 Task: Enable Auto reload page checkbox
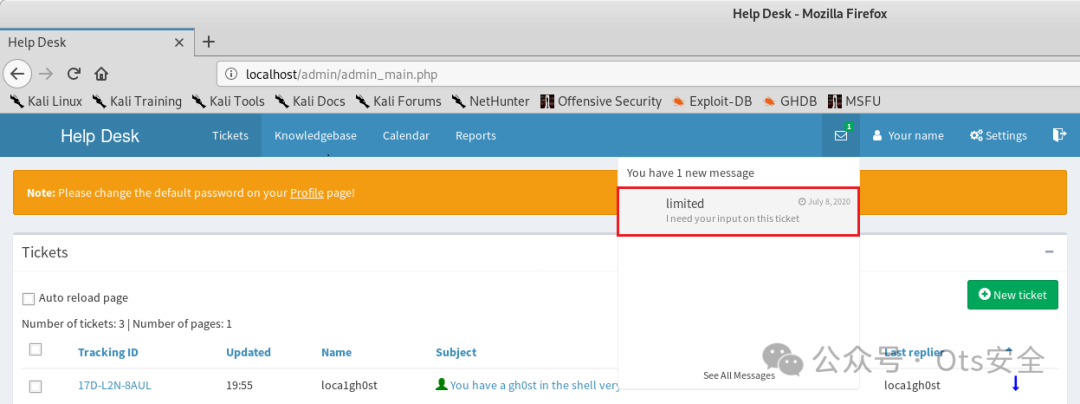pyautogui.click(x=28, y=299)
